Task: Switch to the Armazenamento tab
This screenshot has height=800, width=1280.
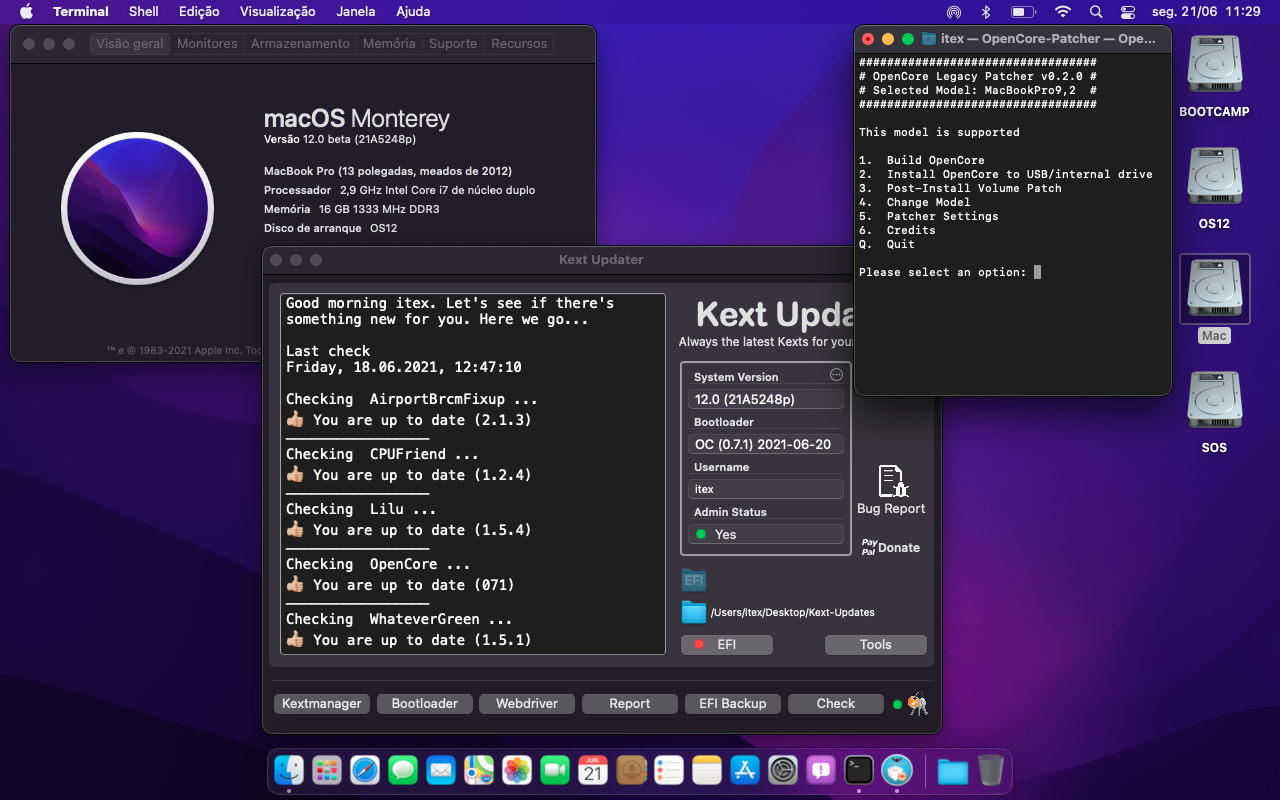Action: (x=300, y=44)
